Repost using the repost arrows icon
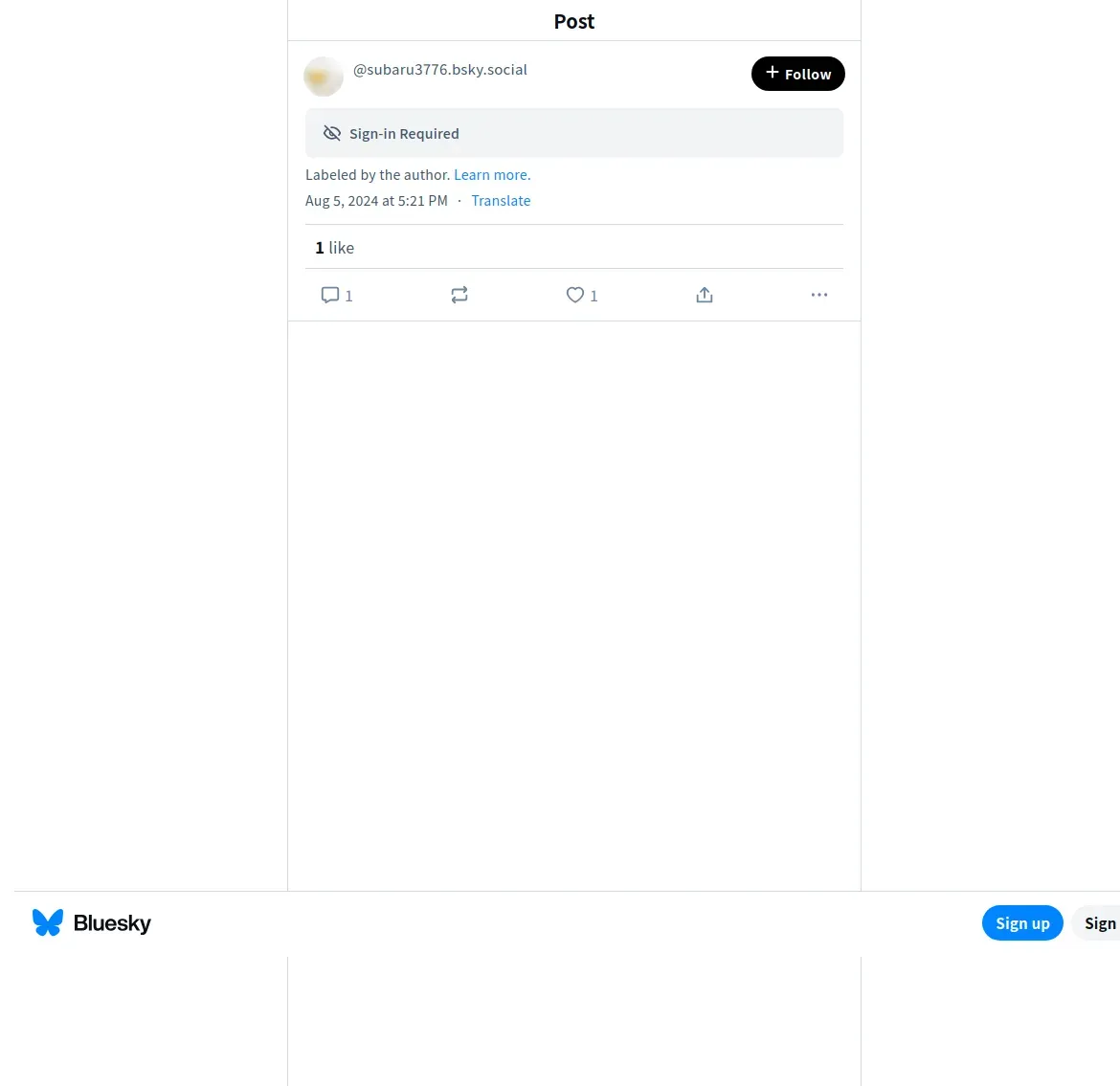1120x1086 pixels. [459, 295]
